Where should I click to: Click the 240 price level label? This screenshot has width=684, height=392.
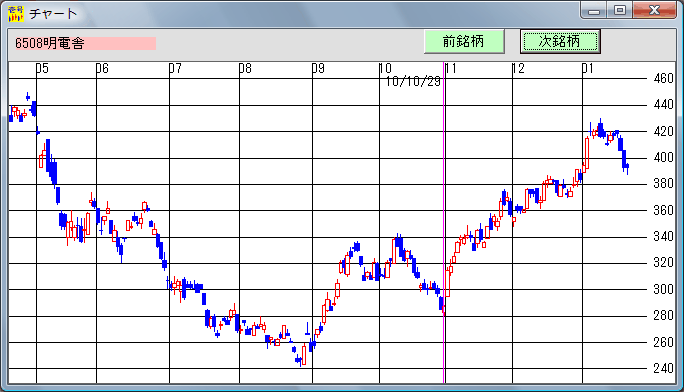[x=663, y=368]
